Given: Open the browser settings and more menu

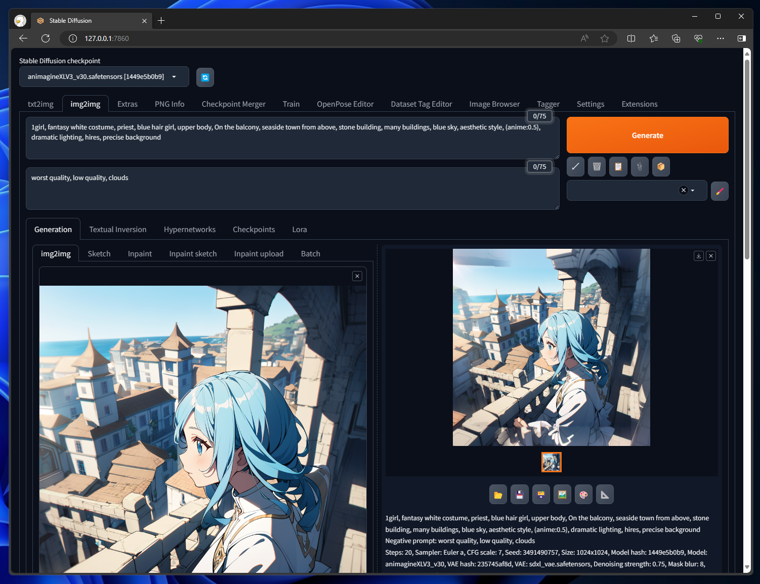Looking at the screenshot, I should (x=720, y=38).
